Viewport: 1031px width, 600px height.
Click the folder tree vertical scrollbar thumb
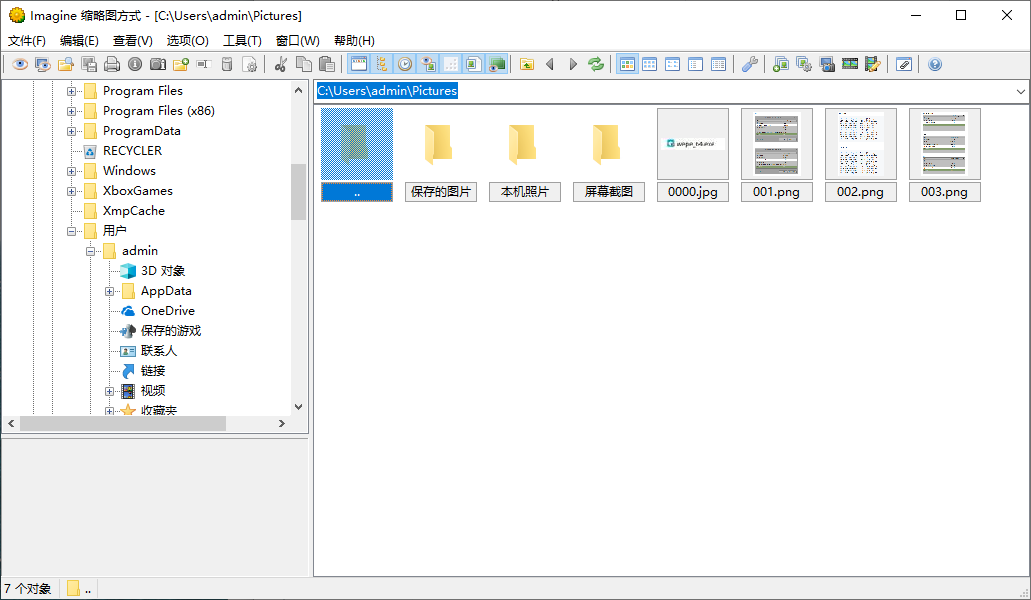(299, 192)
